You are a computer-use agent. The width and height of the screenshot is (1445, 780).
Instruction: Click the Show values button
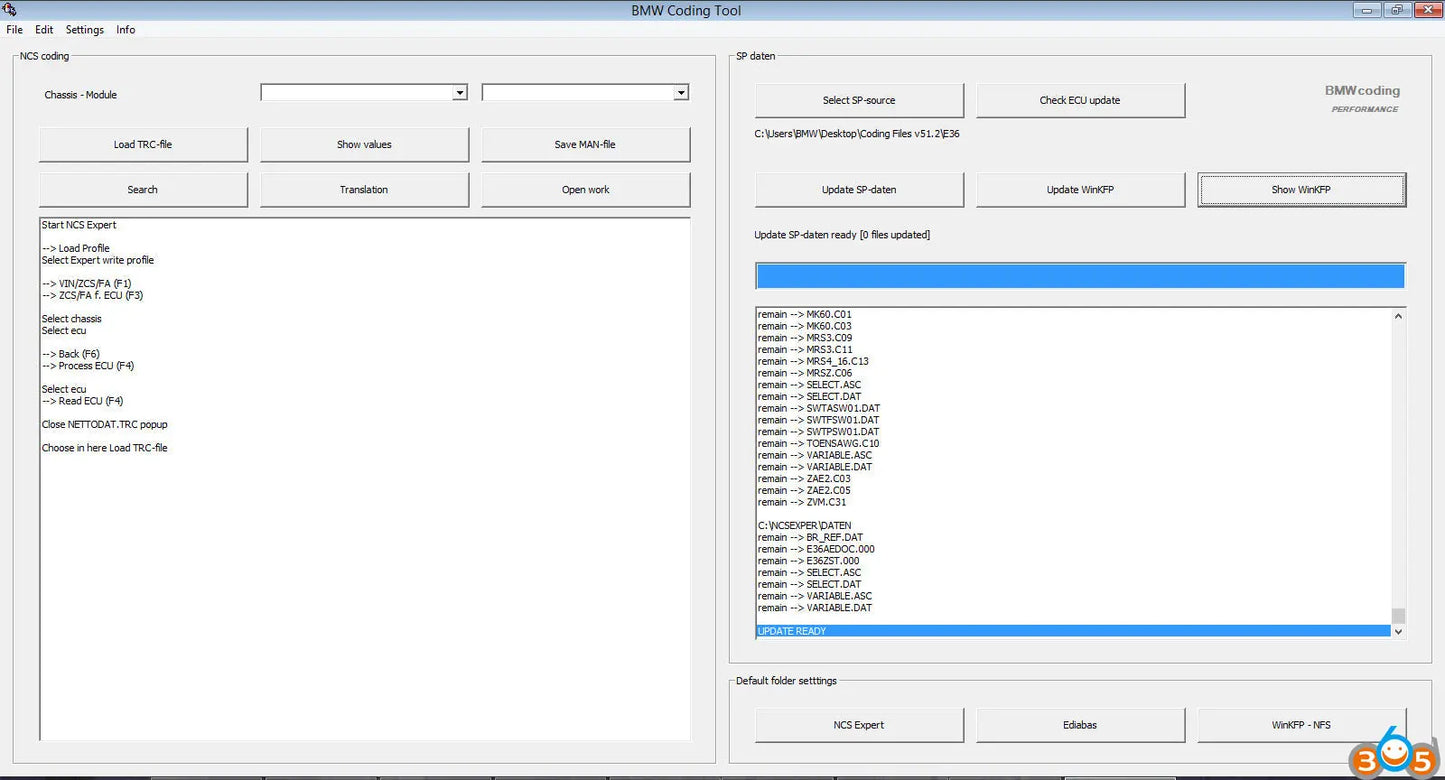click(364, 144)
